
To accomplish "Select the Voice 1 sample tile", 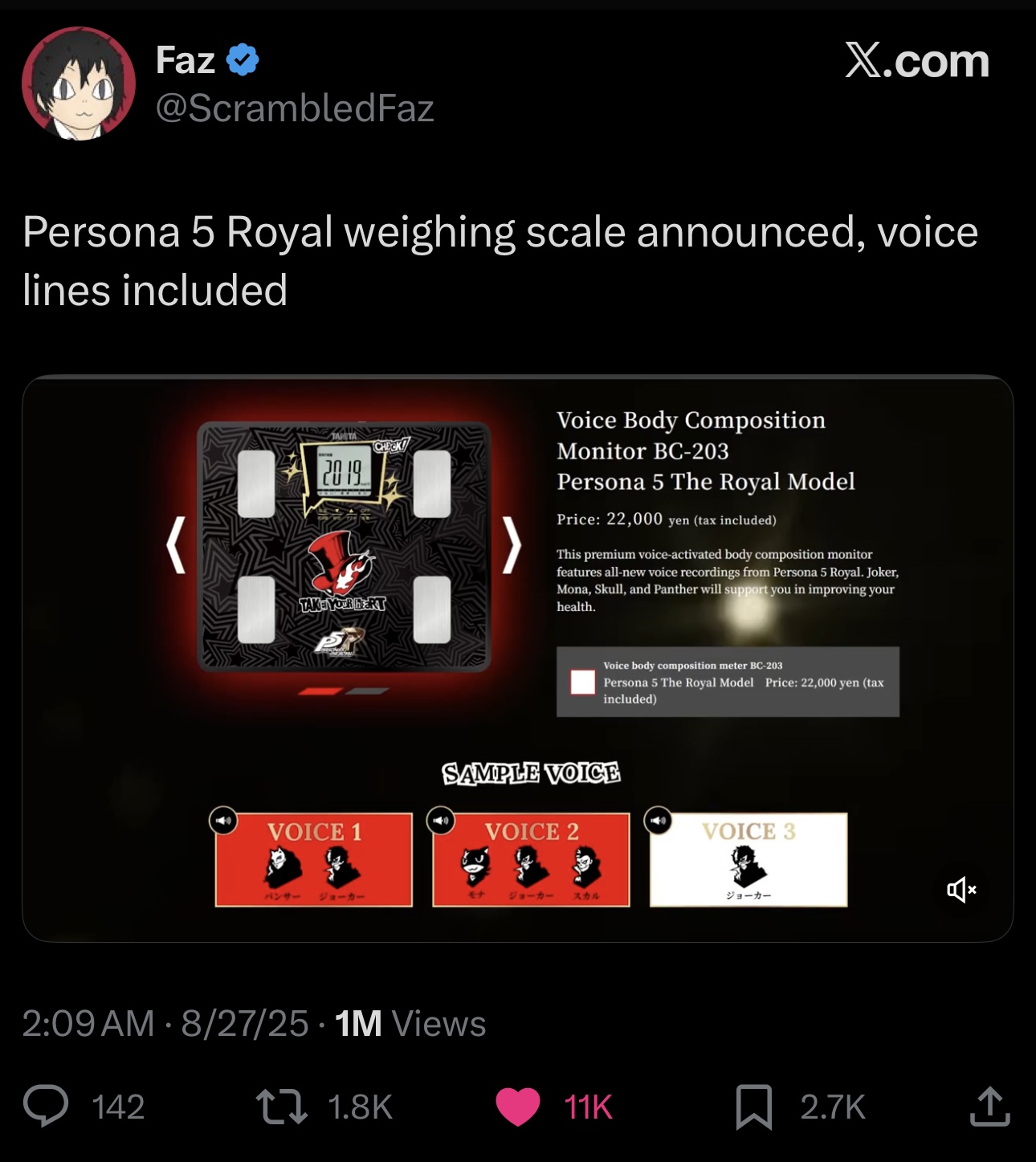I will pyautogui.click(x=314, y=860).
